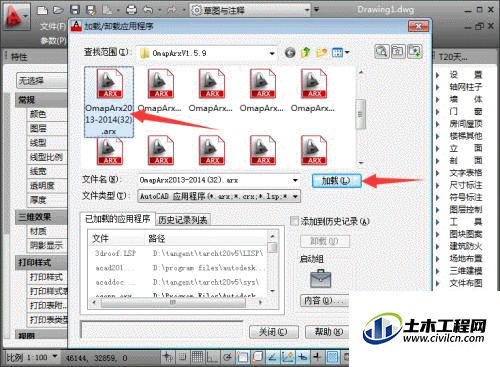Switch to the history list tab
The height and width of the screenshot is (367, 500).
[x=183, y=220]
